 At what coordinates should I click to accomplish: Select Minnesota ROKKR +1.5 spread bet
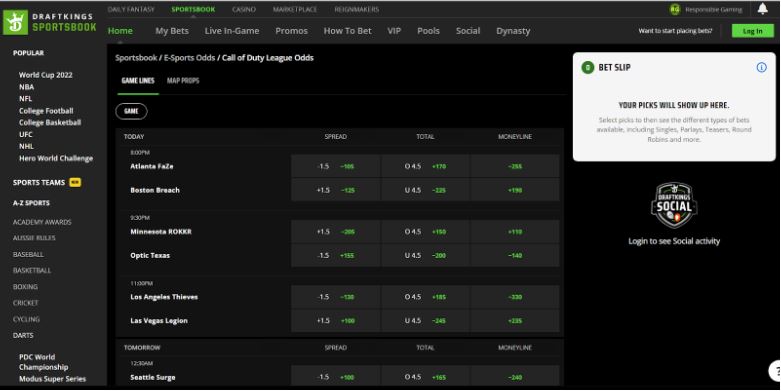point(336,232)
